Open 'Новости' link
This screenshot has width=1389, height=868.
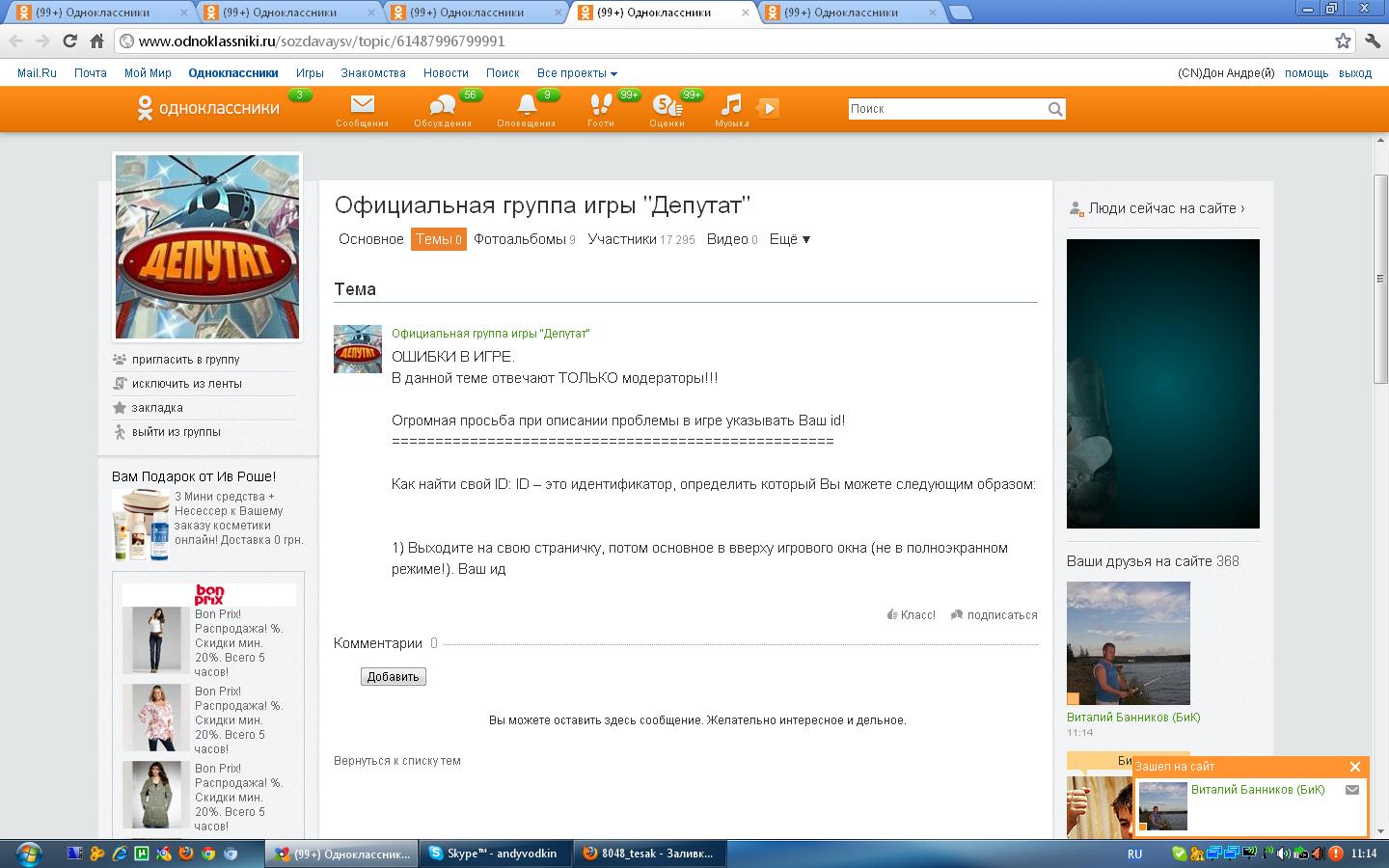pos(446,73)
